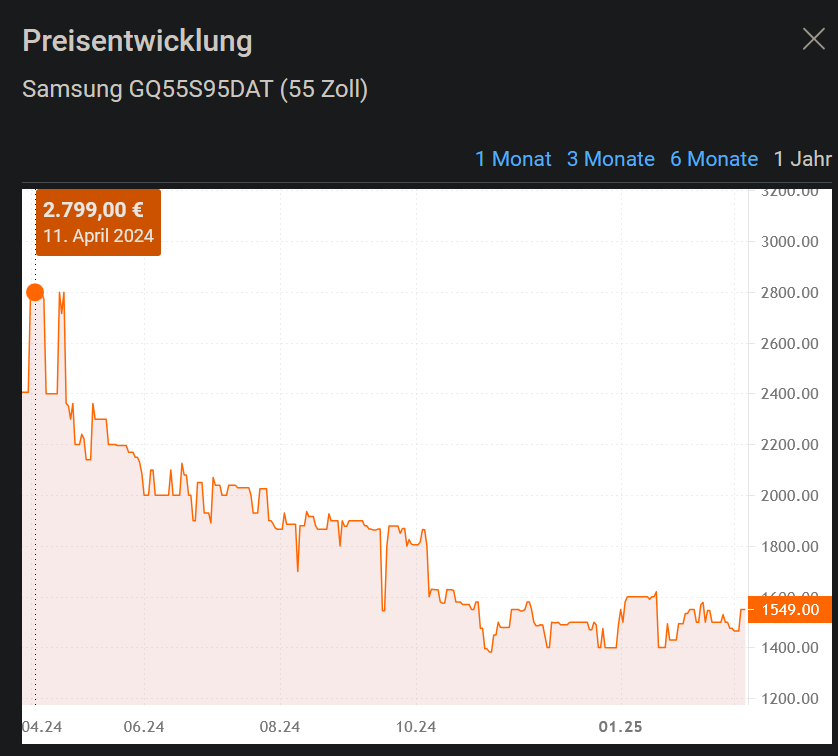
Task: Click the 04.24 axis label
Action: [x=43, y=727]
